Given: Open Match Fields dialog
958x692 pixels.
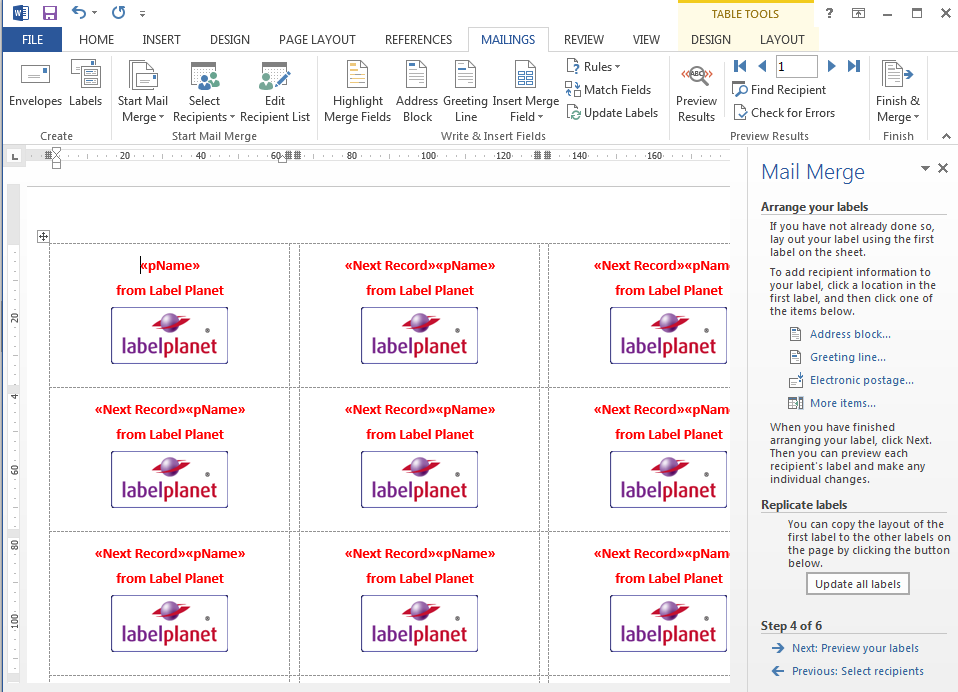Looking at the screenshot, I should click(x=608, y=89).
